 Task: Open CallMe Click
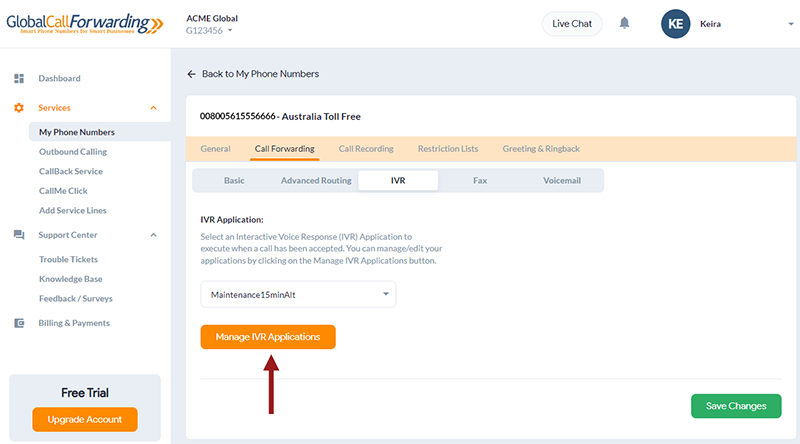(63, 191)
